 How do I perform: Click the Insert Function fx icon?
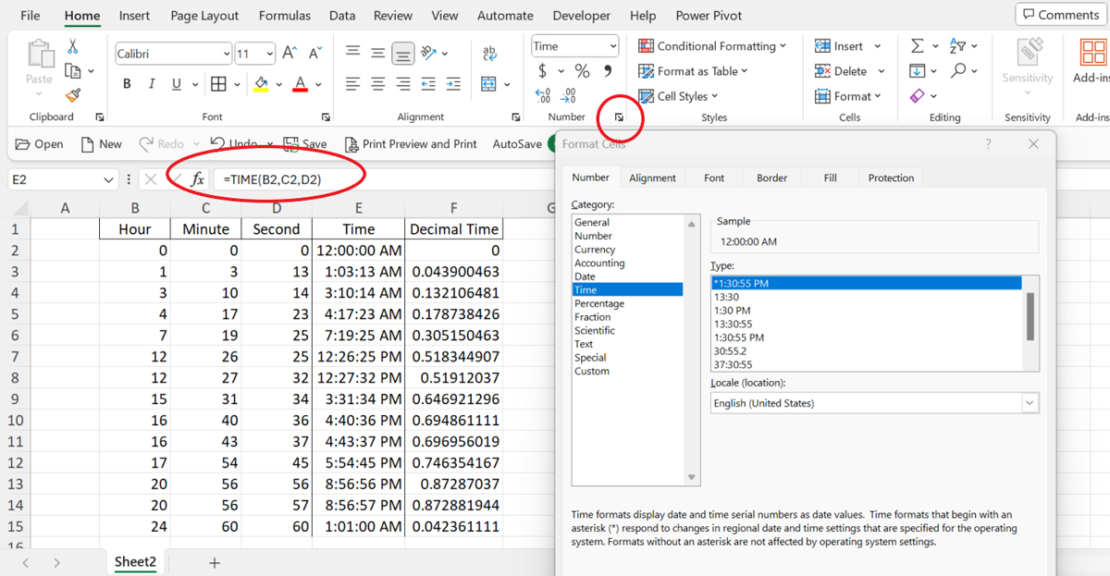[x=198, y=179]
